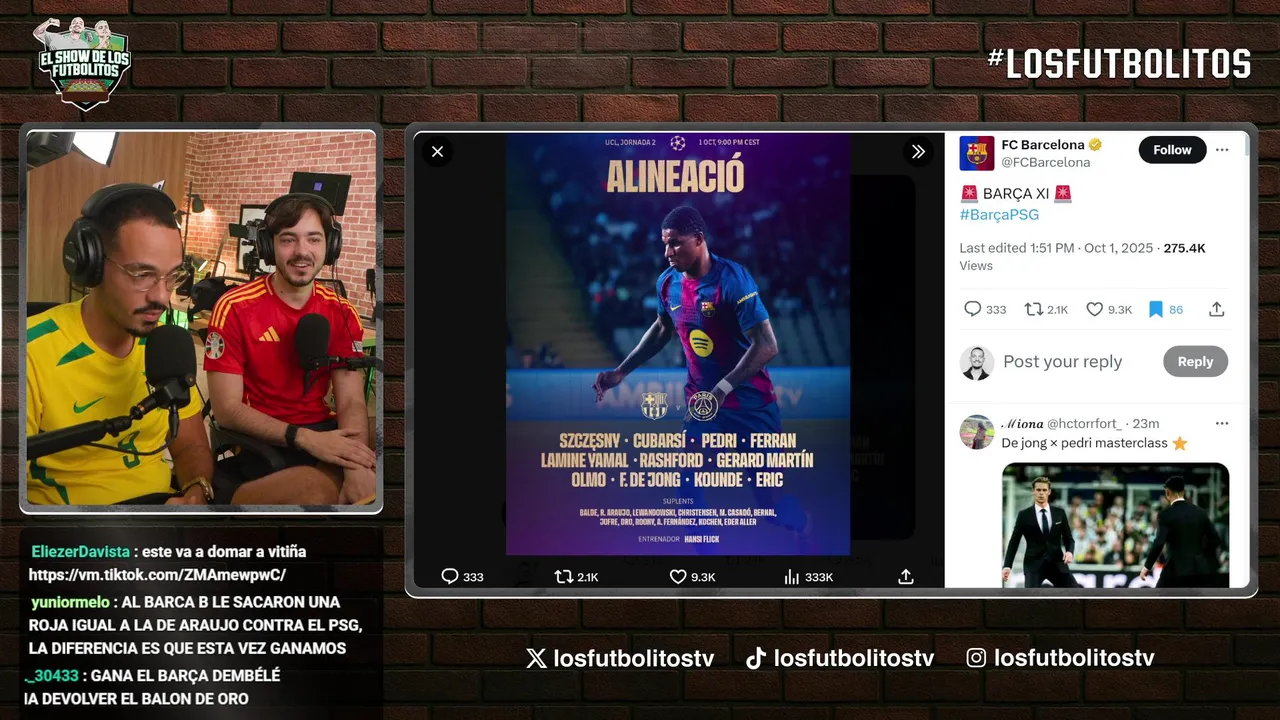The image size is (1280, 720).
Task: Share the post via sidebar upload icon
Action: coord(1217,309)
